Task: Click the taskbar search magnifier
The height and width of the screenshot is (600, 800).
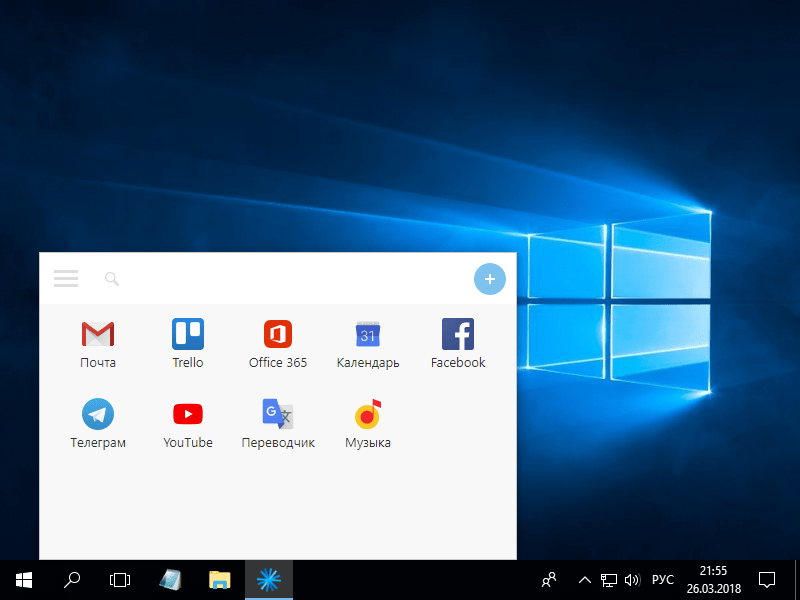Action: coord(72,579)
